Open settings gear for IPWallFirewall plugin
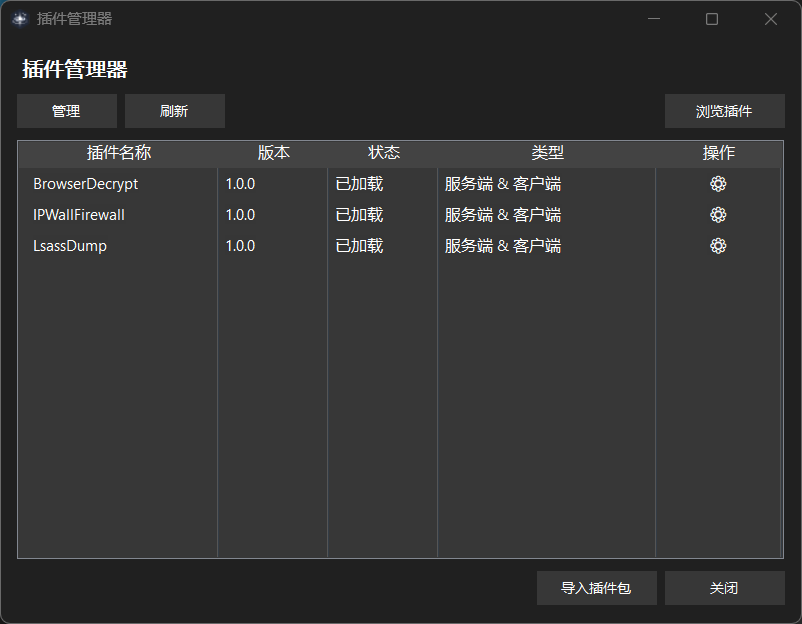Viewport: 802px width, 624px height. [718, 215]
